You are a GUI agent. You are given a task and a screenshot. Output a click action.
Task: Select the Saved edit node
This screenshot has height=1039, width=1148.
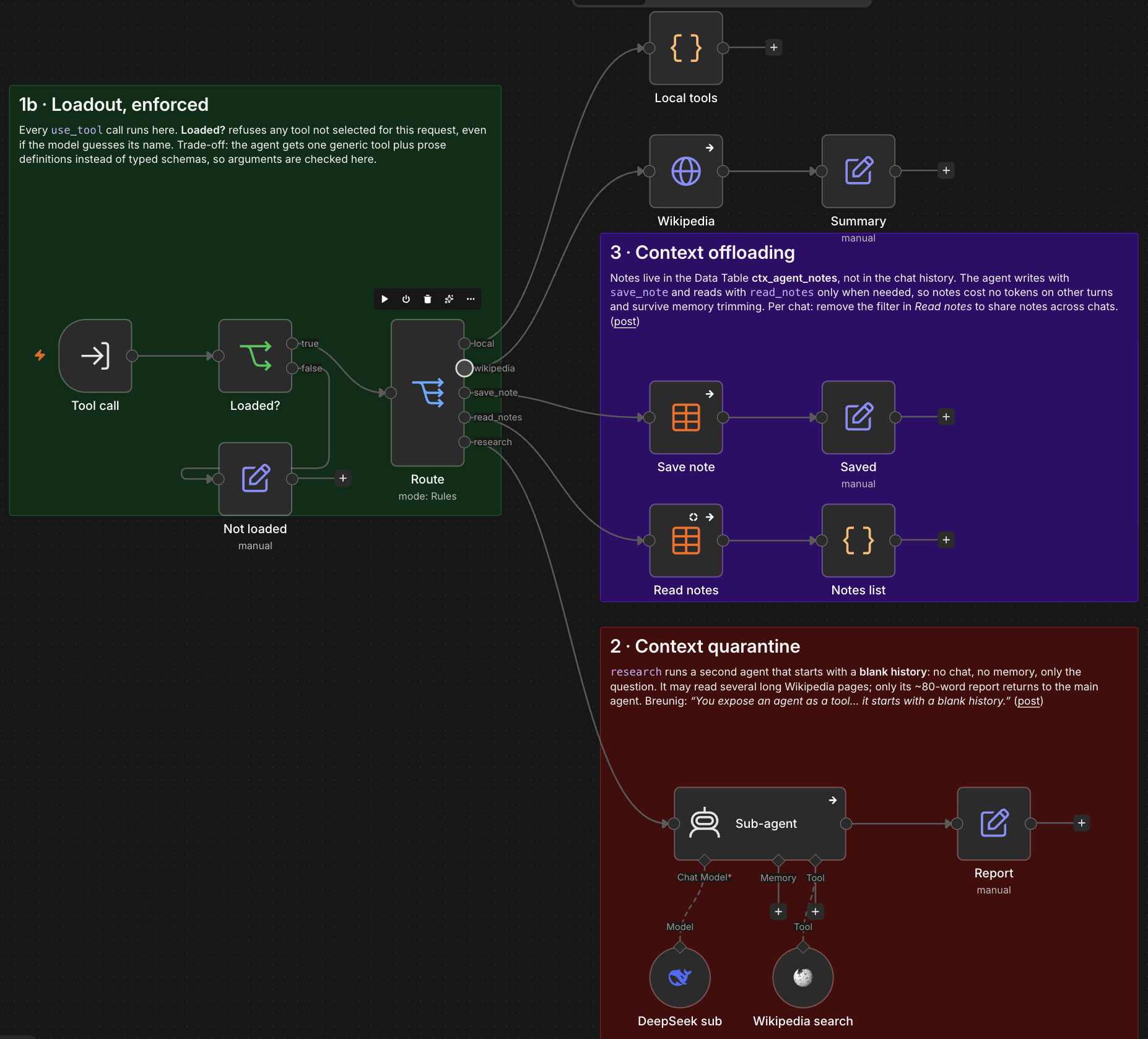pos(858,417)
